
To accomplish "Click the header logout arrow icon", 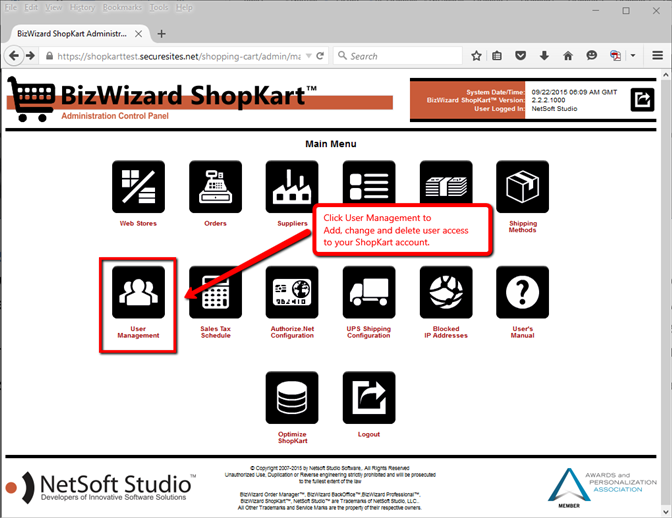I will click(x=642, y=100).
